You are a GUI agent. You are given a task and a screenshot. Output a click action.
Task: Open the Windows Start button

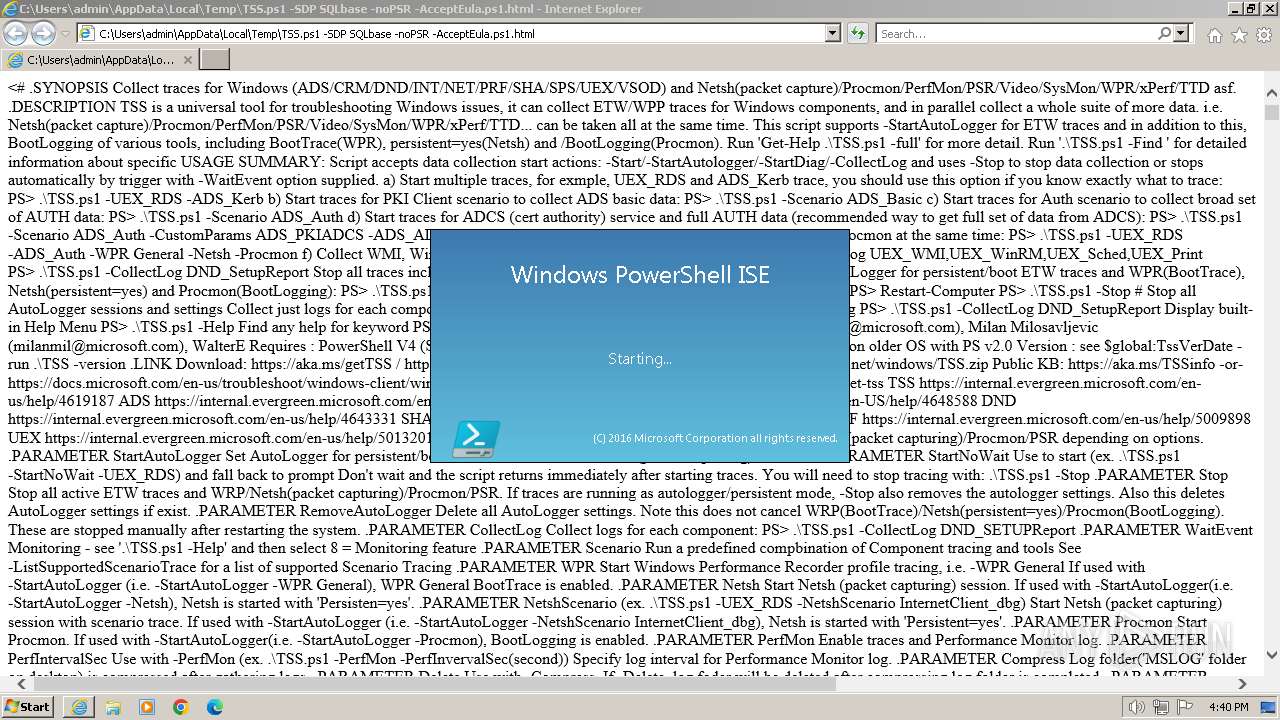pos(28,706)
